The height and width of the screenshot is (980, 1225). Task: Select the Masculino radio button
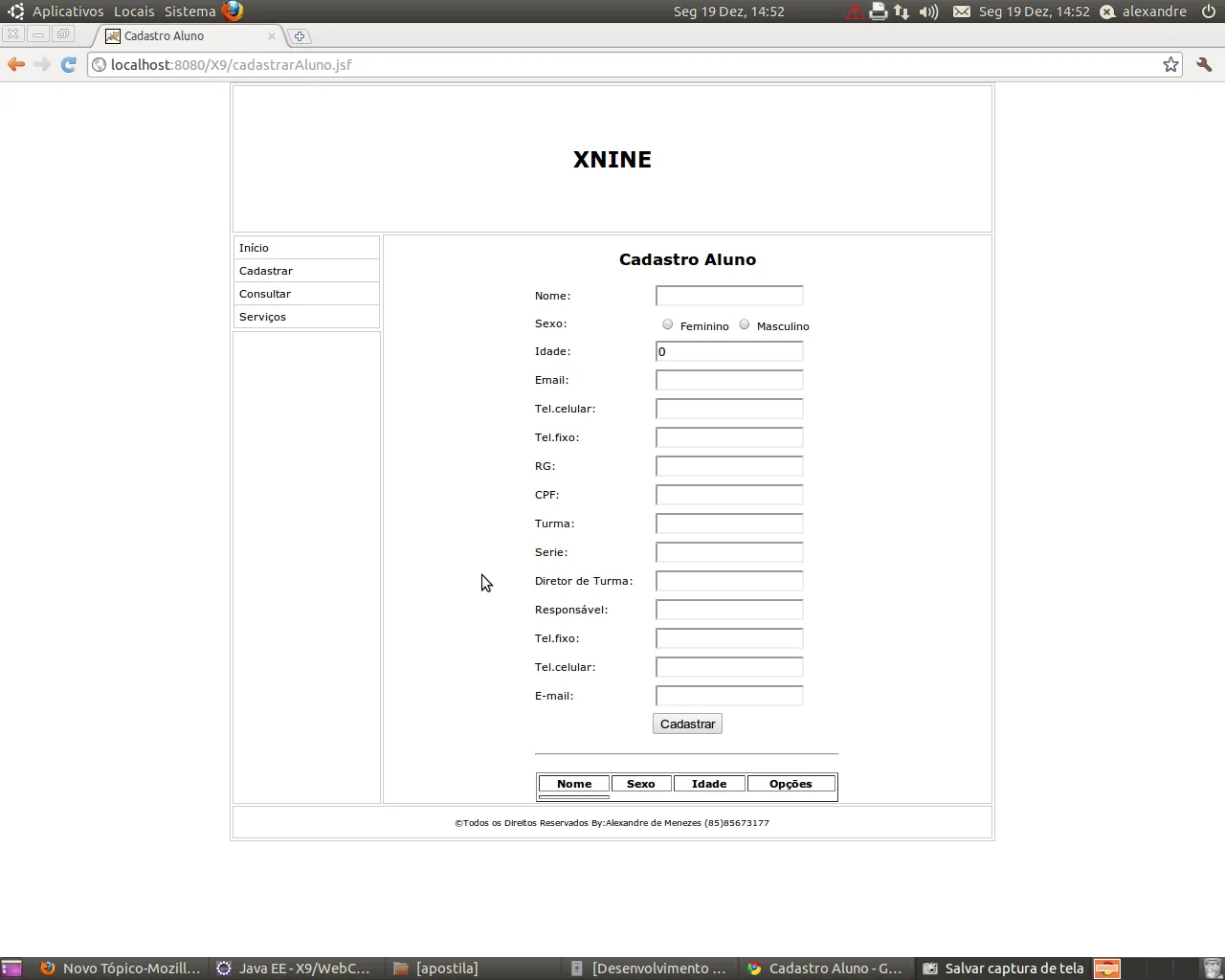[x=745, y=324]
